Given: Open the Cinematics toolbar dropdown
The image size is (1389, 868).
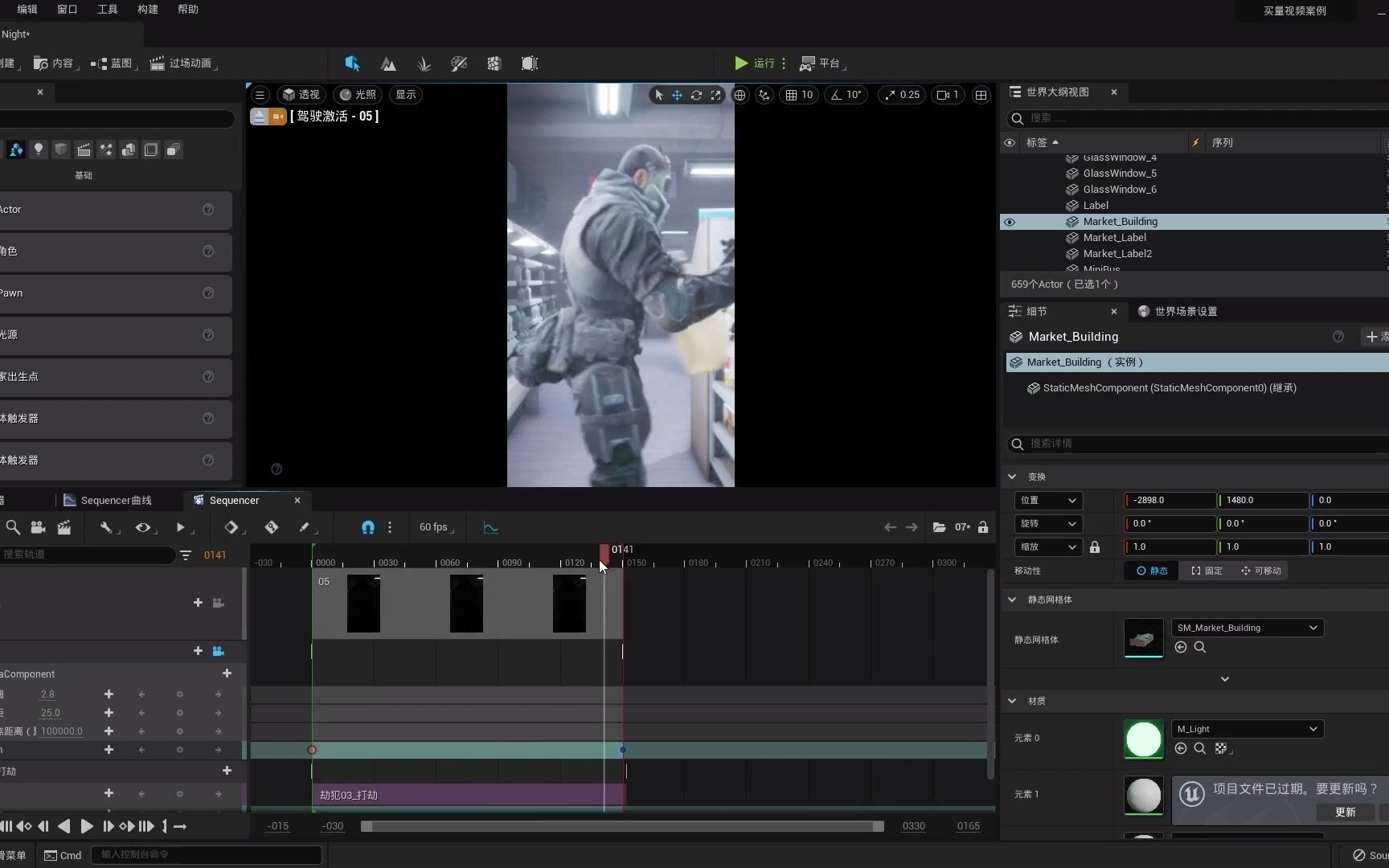Looking at the screenshot, I should pos(183,63).
